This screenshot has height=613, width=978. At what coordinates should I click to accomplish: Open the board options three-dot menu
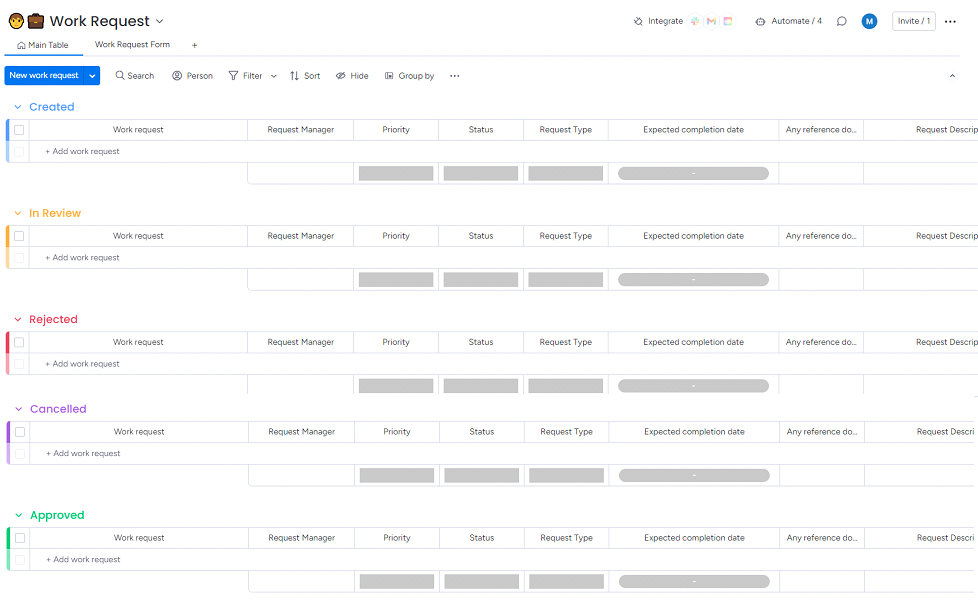[x=950, y=21]
